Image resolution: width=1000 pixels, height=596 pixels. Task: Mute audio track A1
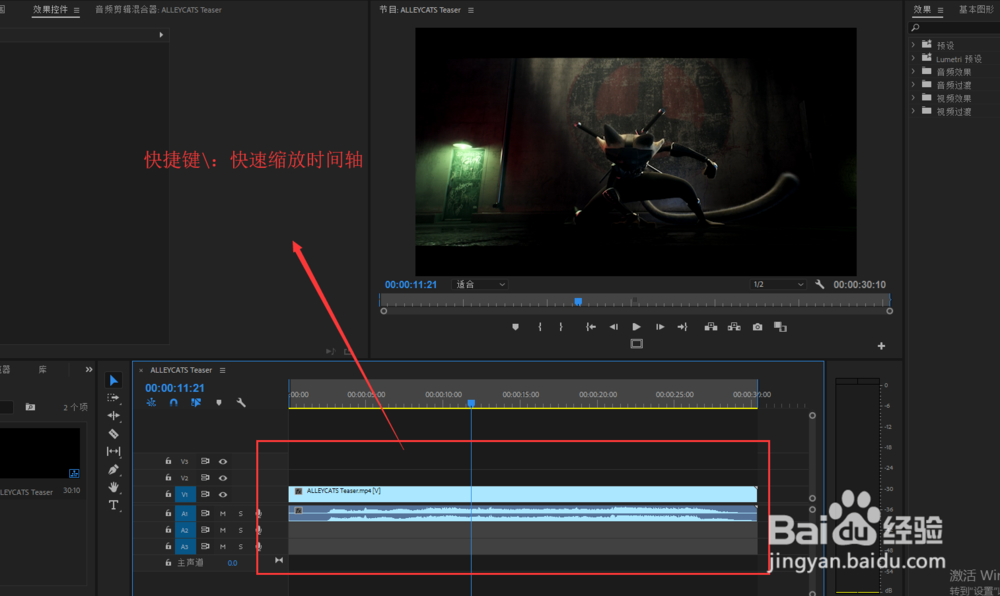pos(223,514)
